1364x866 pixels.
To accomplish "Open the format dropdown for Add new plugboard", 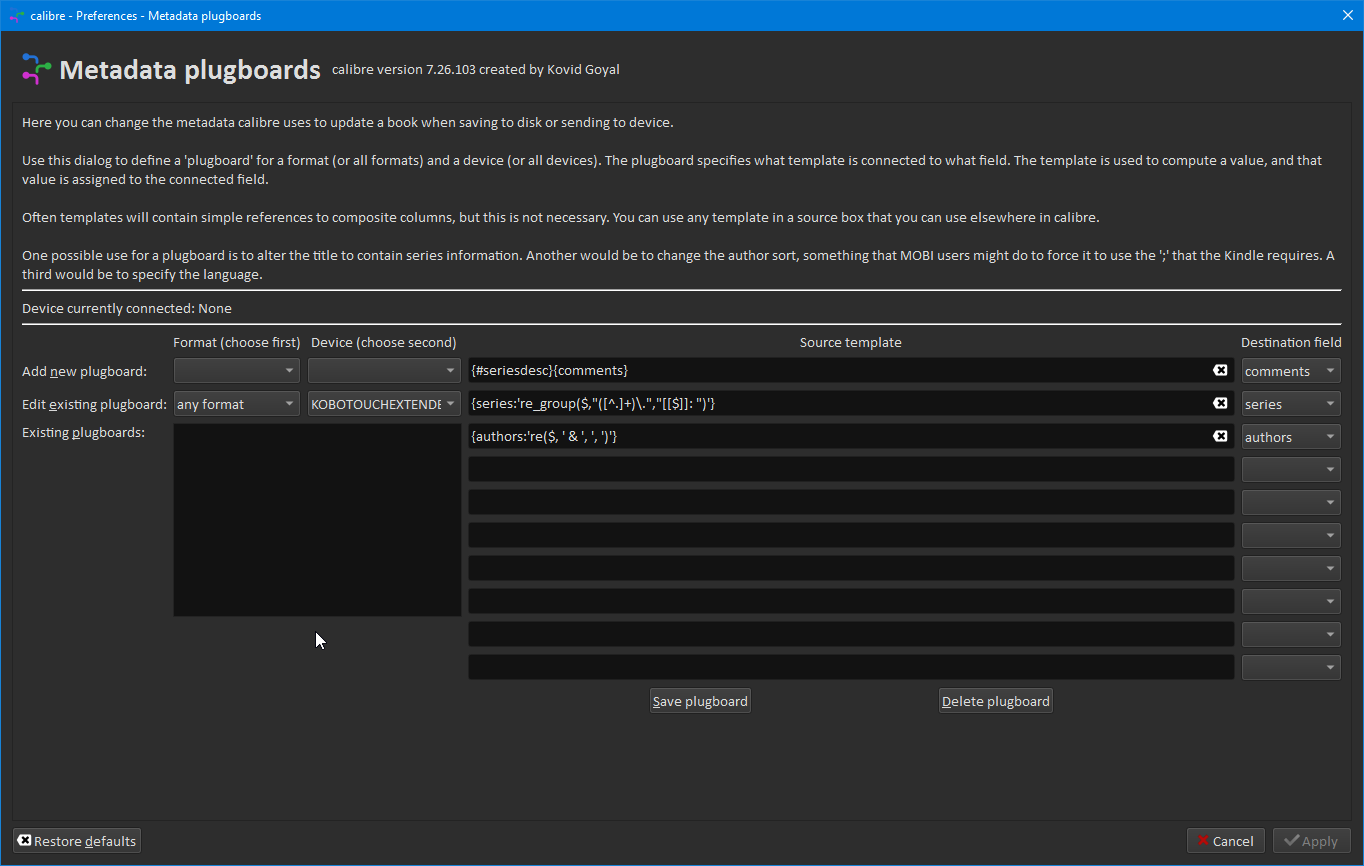I will 236,371.
